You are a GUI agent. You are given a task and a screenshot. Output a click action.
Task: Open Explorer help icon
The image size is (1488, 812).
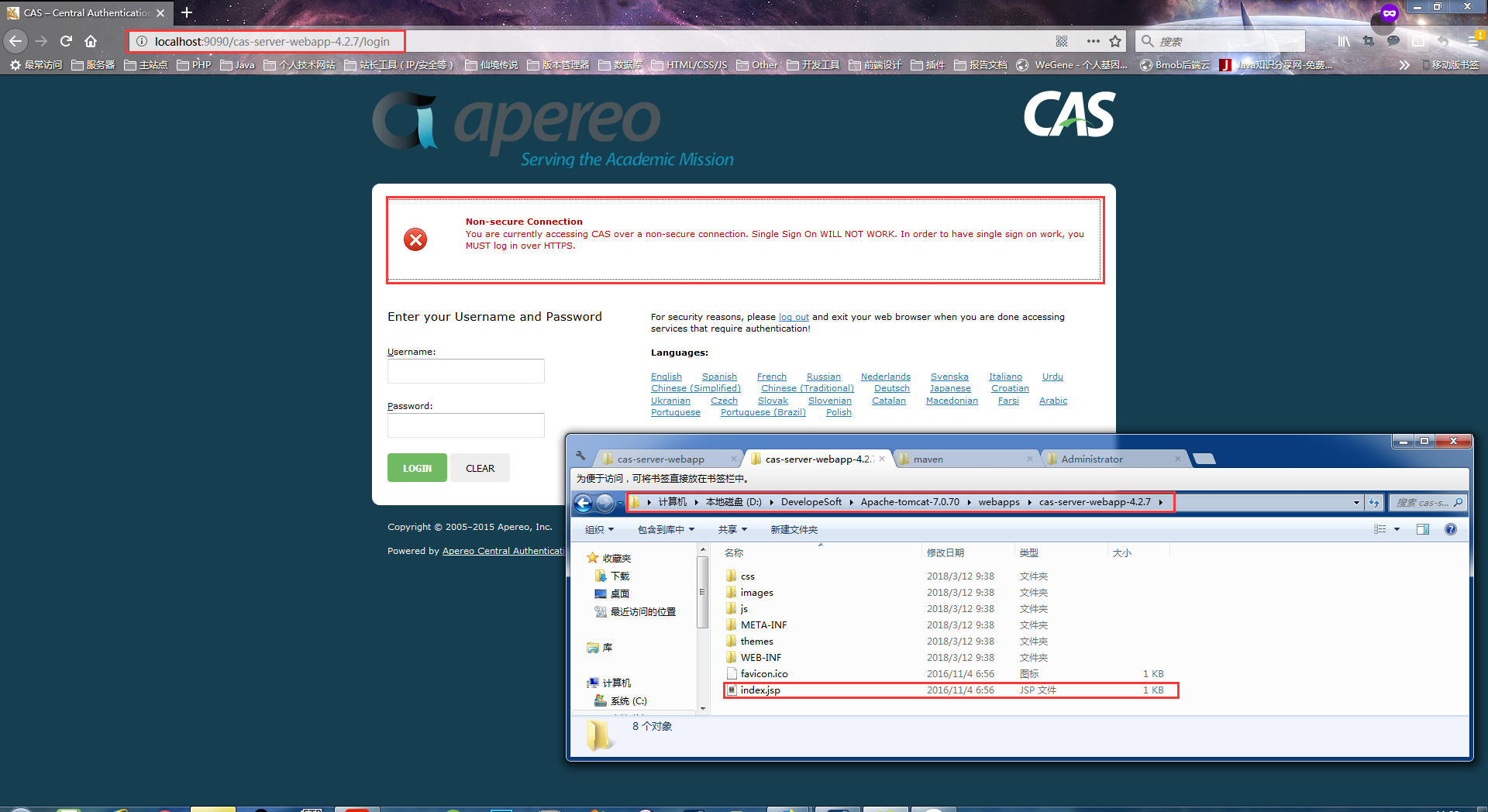[1451, 529]
